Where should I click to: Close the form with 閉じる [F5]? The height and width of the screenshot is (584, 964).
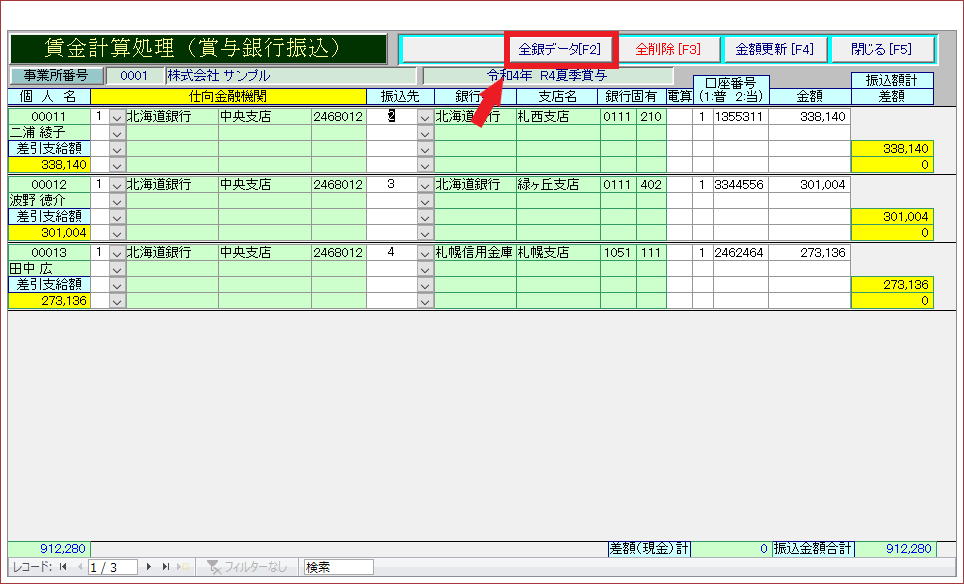click(x=881, y=49)
